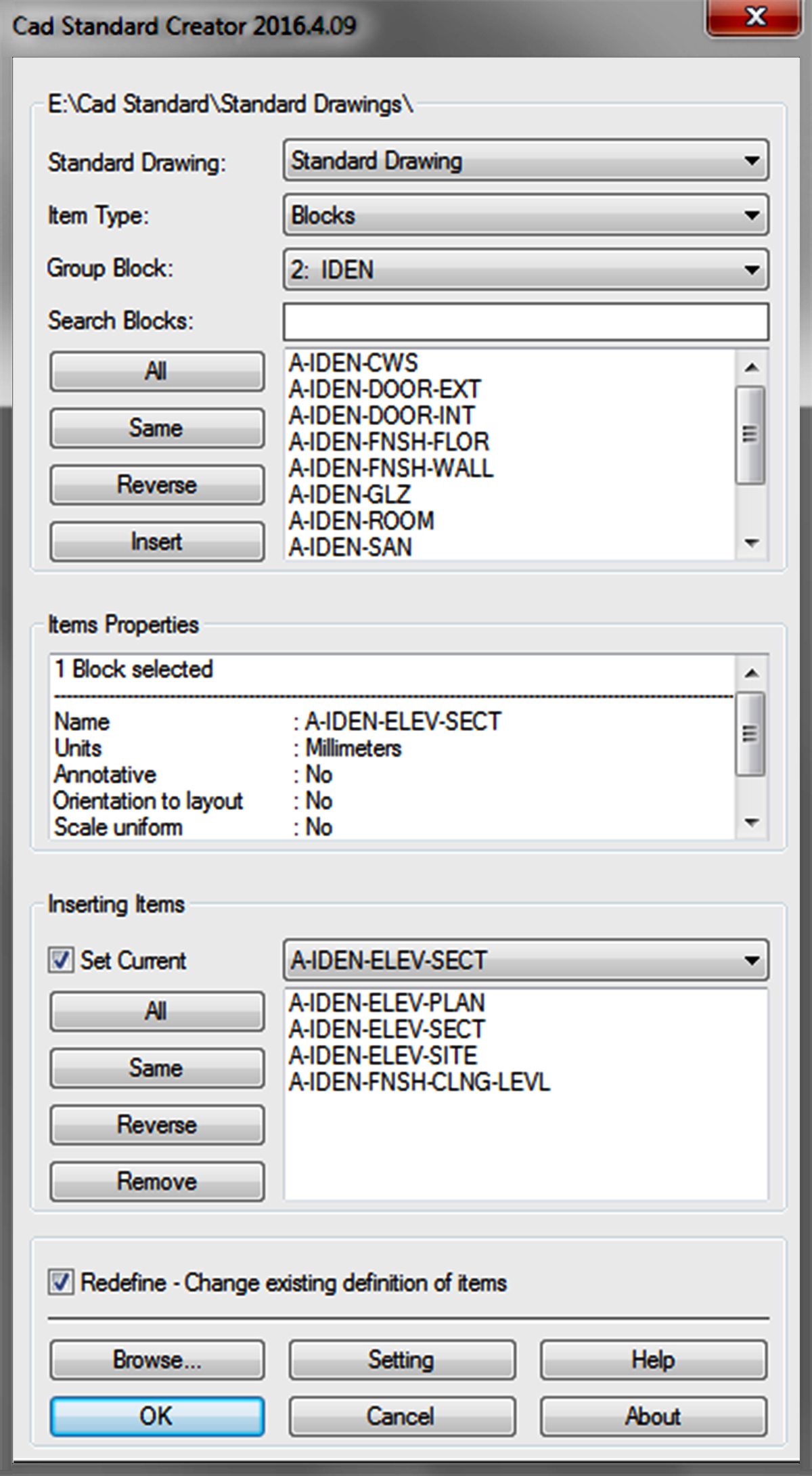Expand the Item Type dropdown showing Blocks
Screen dimensions: 812x1476
pyautogui.click(x=750, y=215)
